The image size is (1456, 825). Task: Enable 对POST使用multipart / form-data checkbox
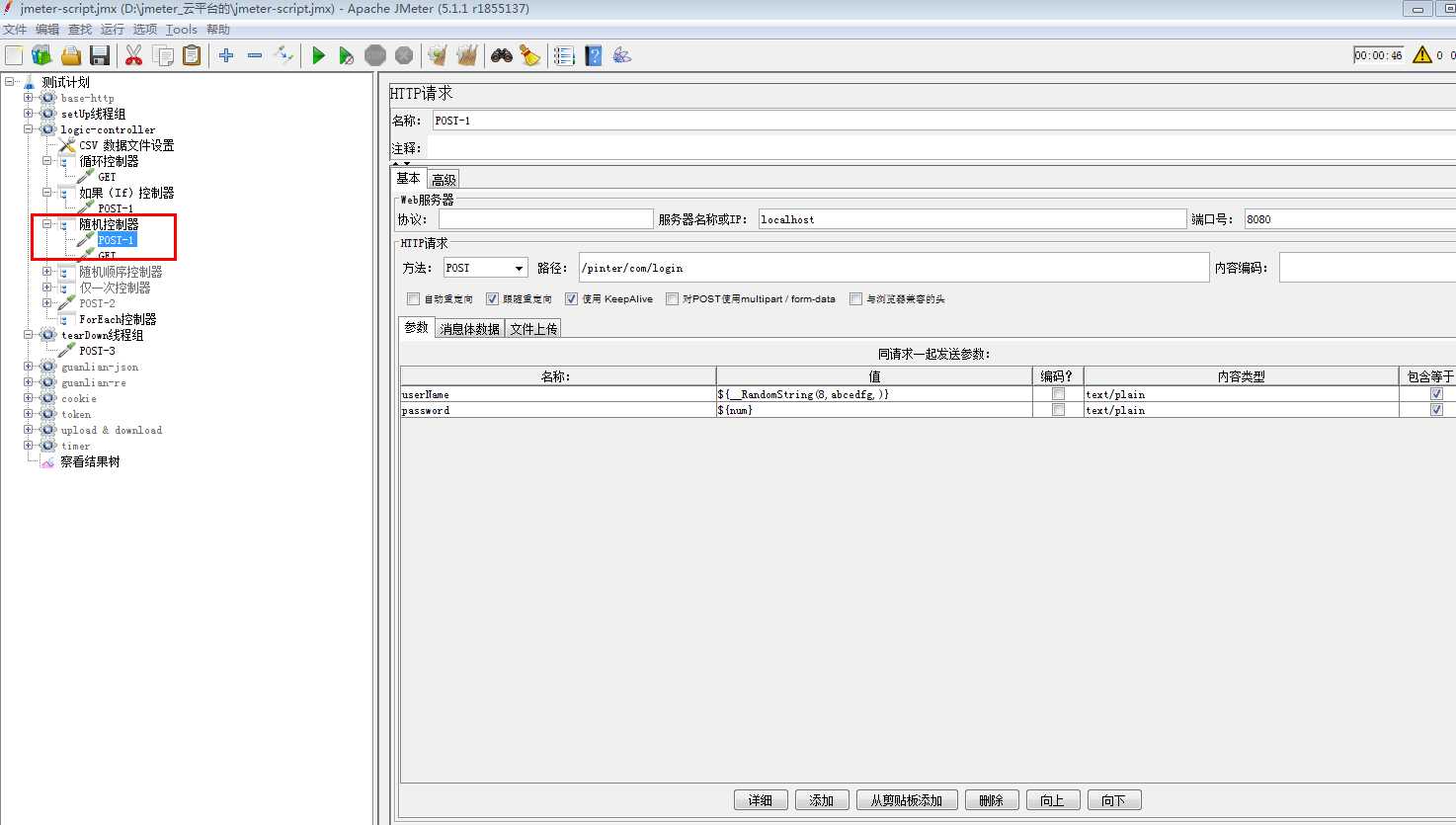(672, 298)
